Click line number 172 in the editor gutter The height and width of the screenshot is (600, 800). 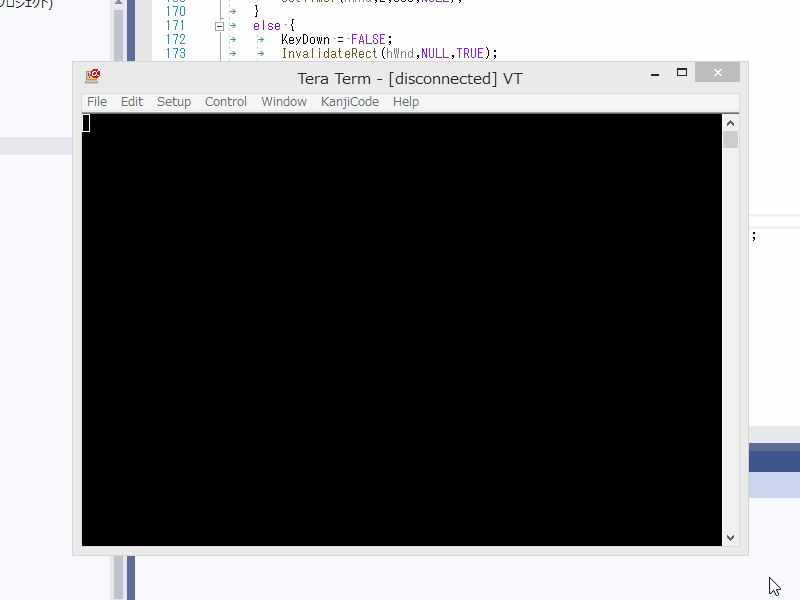click(175, 39)
